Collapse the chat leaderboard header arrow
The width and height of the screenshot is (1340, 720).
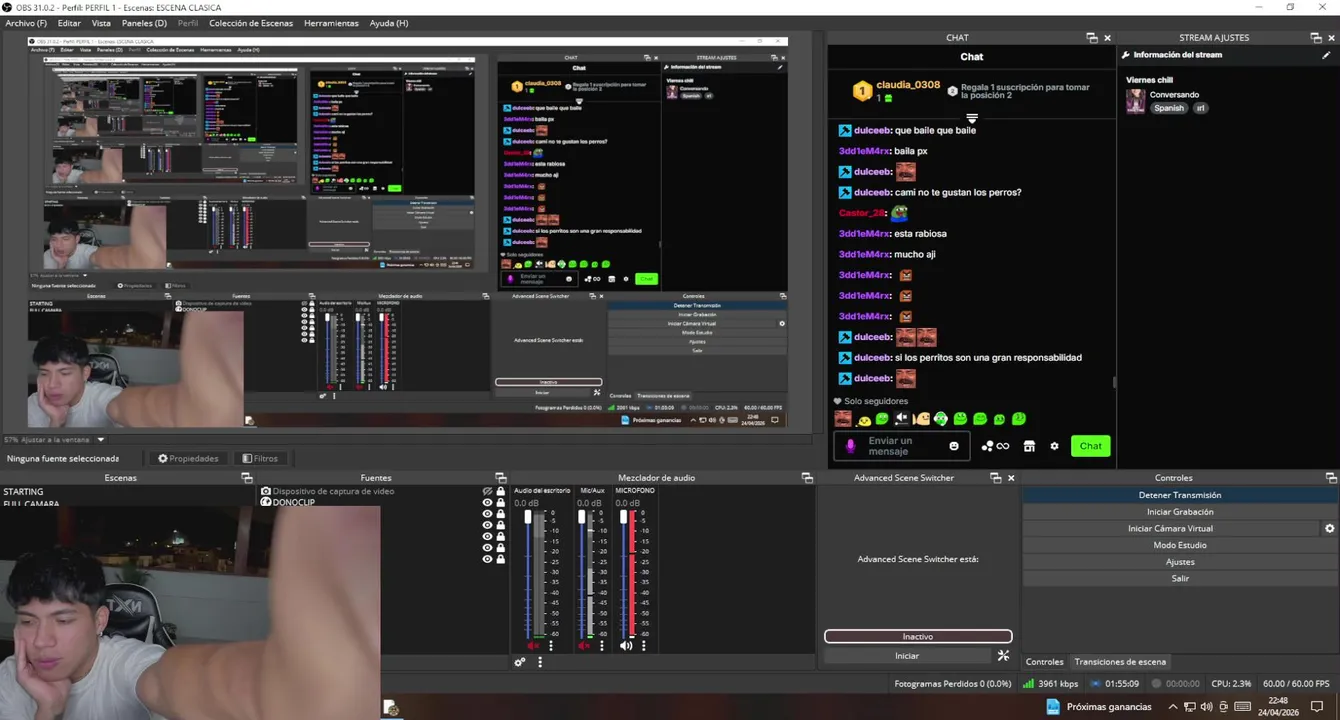coord(972,119)
